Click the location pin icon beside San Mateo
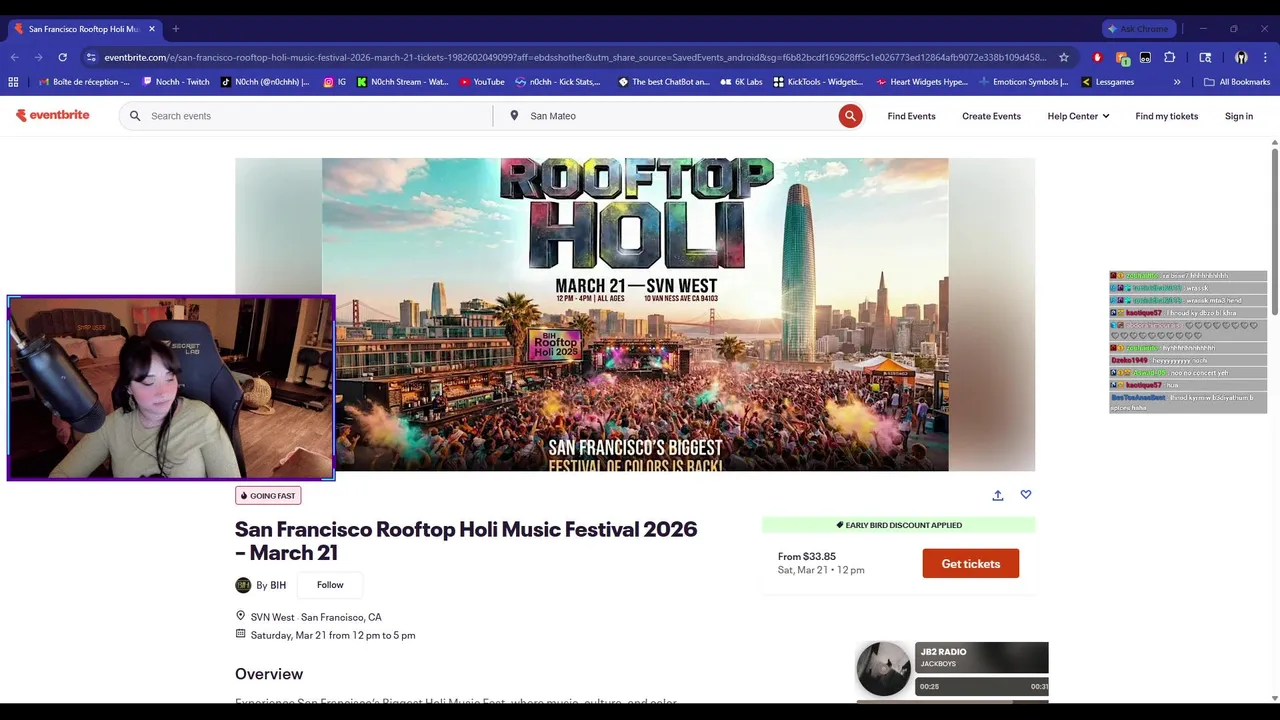The height and width of the screenshot is (720, 1280). tap(514, 116)
